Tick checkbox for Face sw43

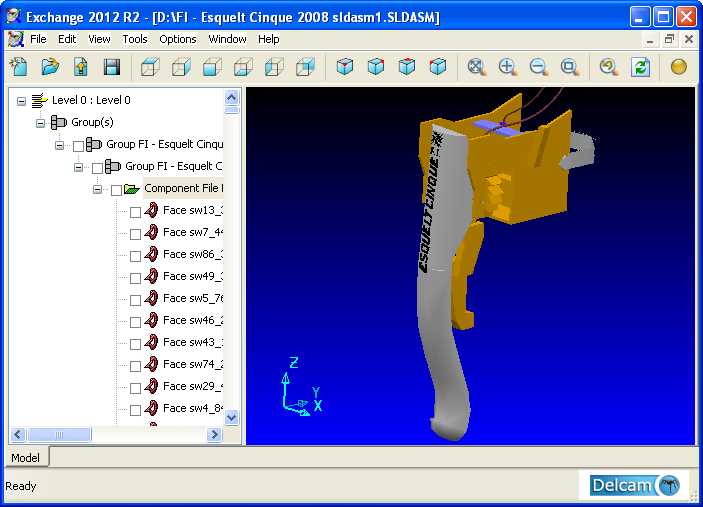[x=135, y=343]
